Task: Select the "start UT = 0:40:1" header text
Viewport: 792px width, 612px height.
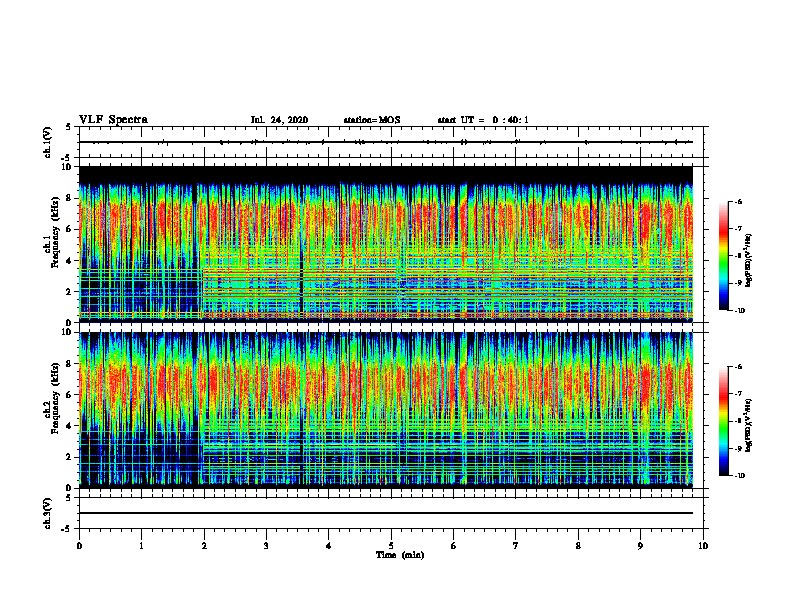Action: tap(483, 120)
